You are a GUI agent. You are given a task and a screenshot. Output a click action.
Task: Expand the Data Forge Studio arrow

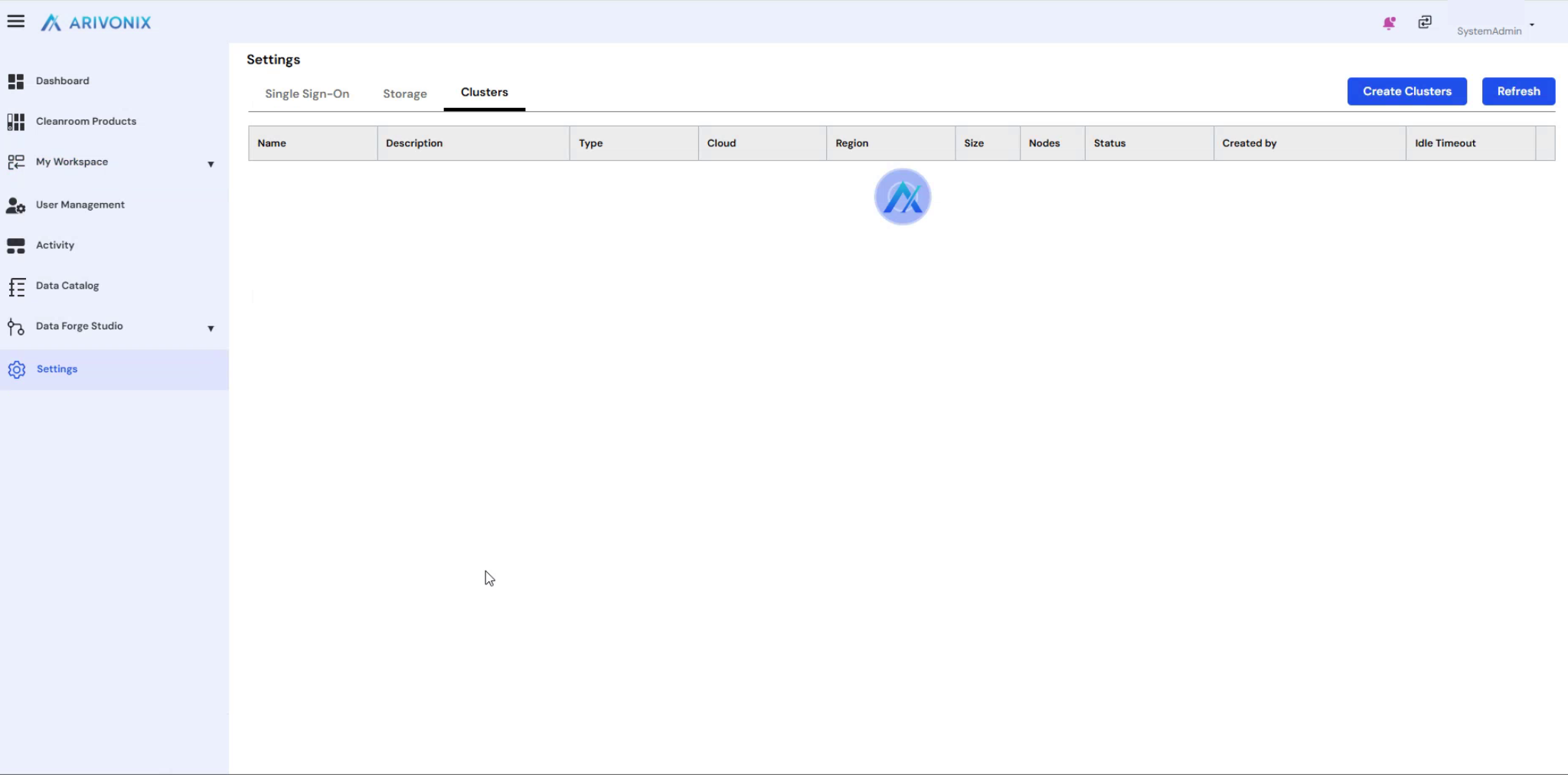[211, 329]
